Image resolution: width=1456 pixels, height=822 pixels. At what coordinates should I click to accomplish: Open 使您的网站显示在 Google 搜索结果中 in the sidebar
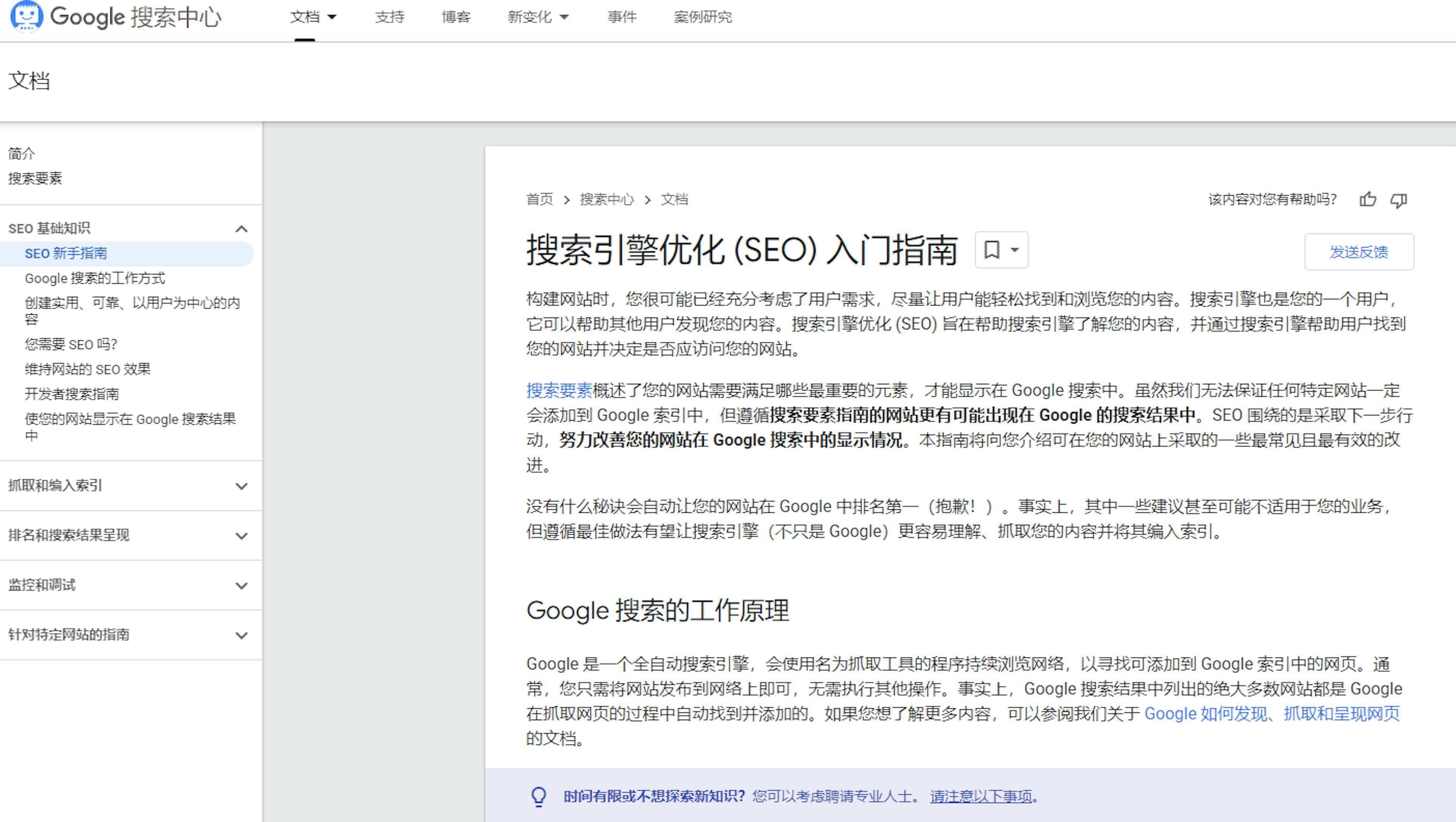(130, 427)
